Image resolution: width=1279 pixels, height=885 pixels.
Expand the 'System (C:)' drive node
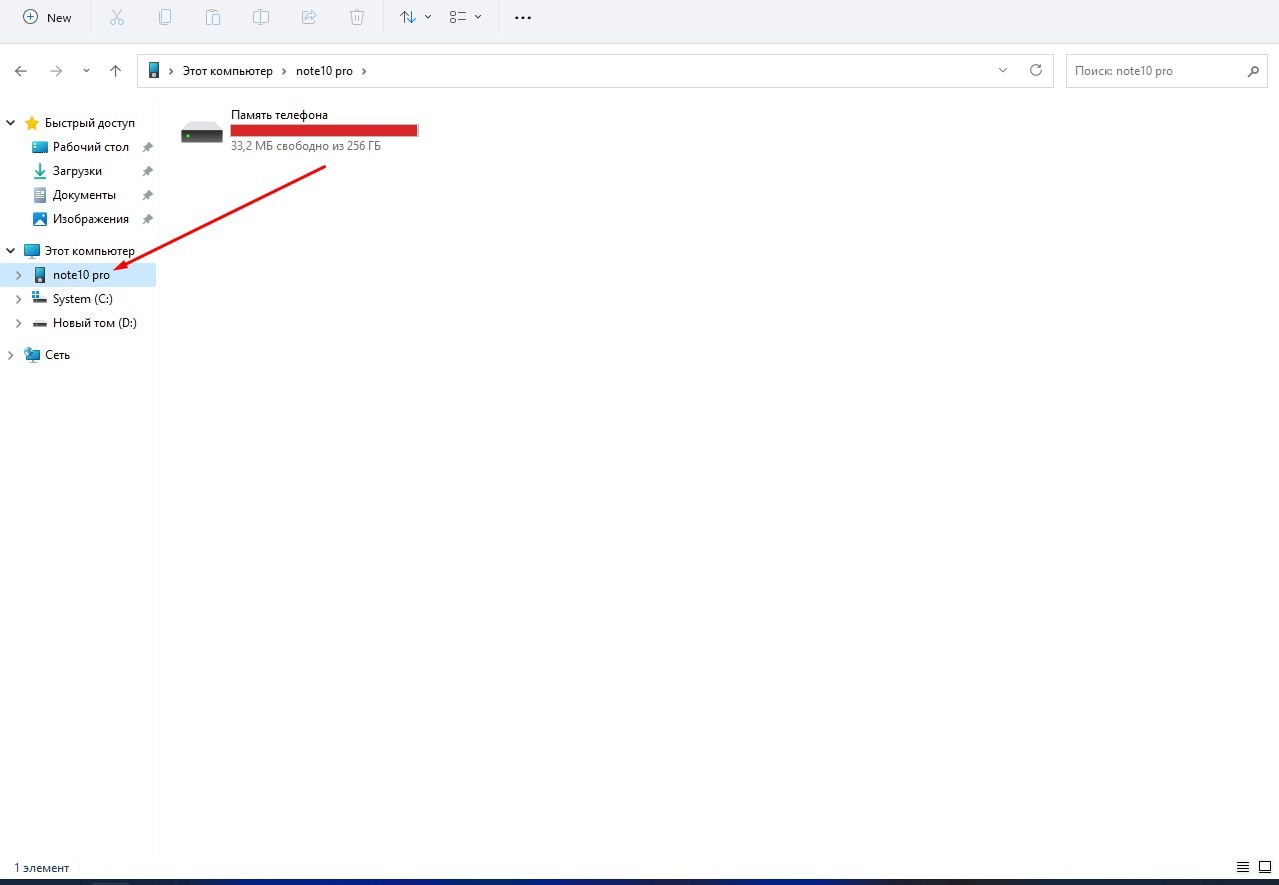point(18,299)
